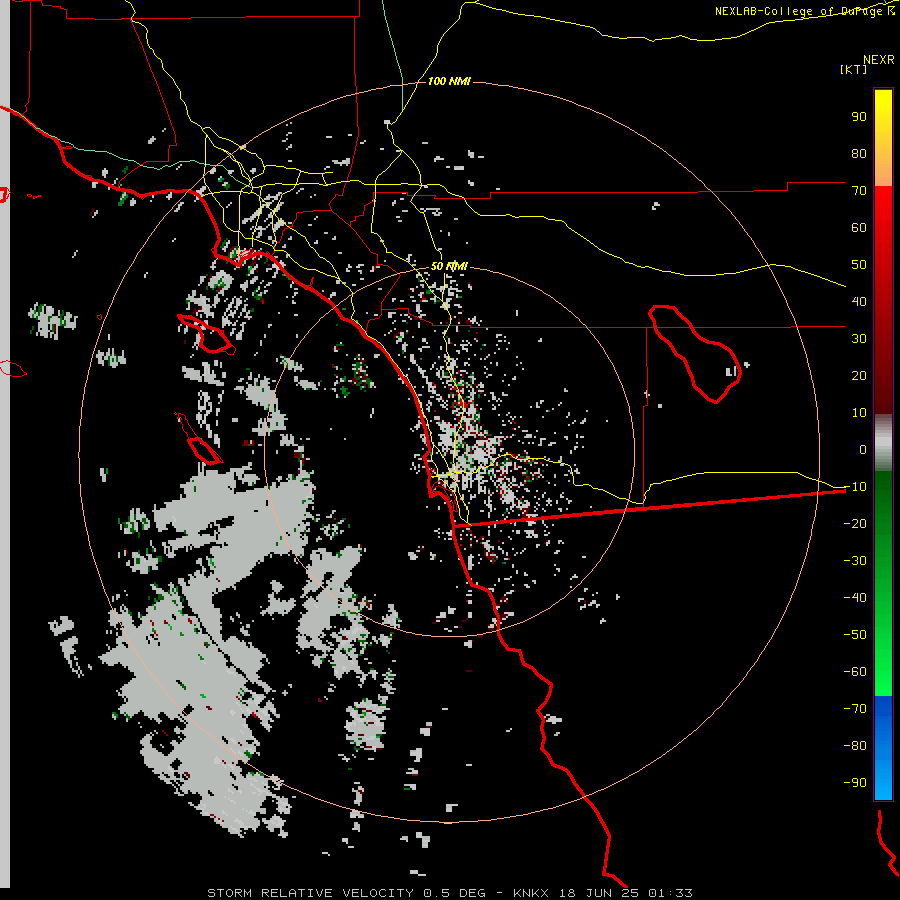
Task: Click the 50 value on the velocity scale
Action: (x=859, y=265)
